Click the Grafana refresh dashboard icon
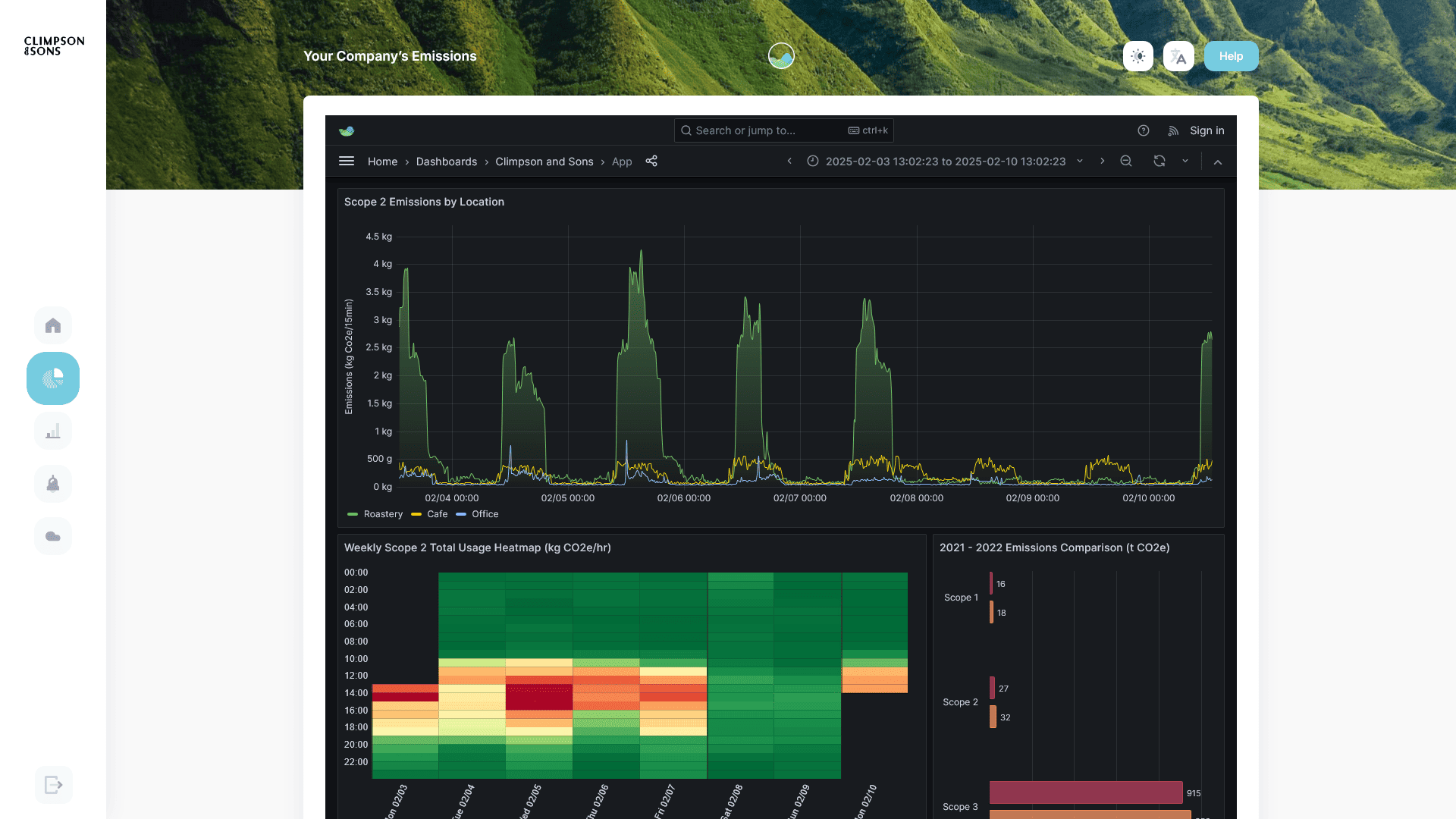The image size is (1456, 819). point(1159,161)
